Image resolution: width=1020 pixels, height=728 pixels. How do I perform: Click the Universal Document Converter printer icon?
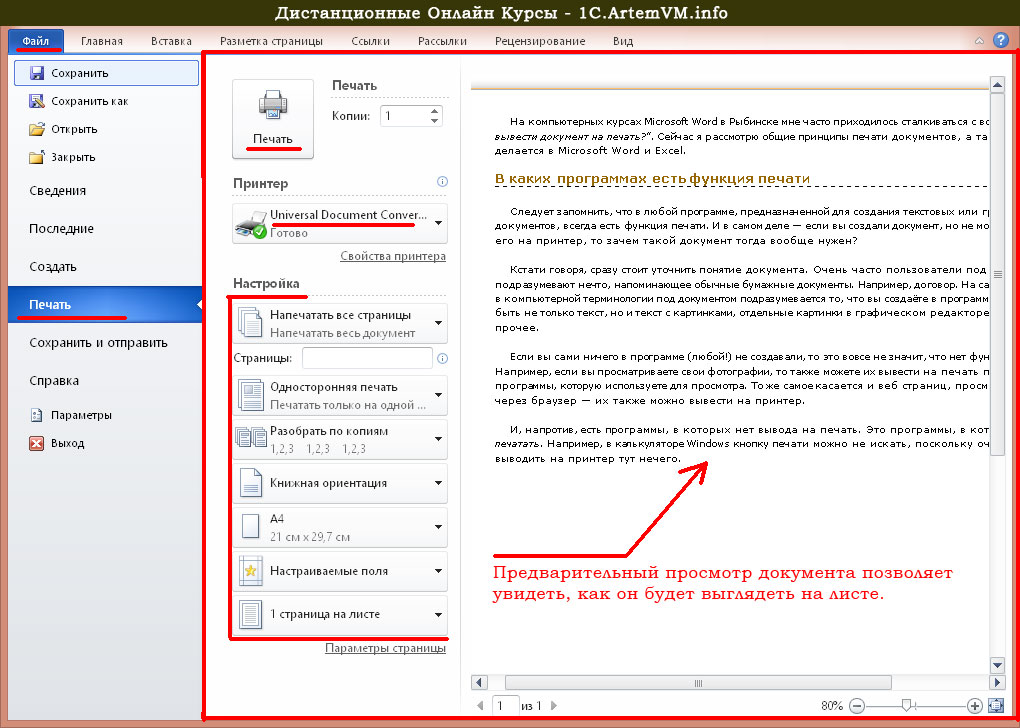pos(250,223)
